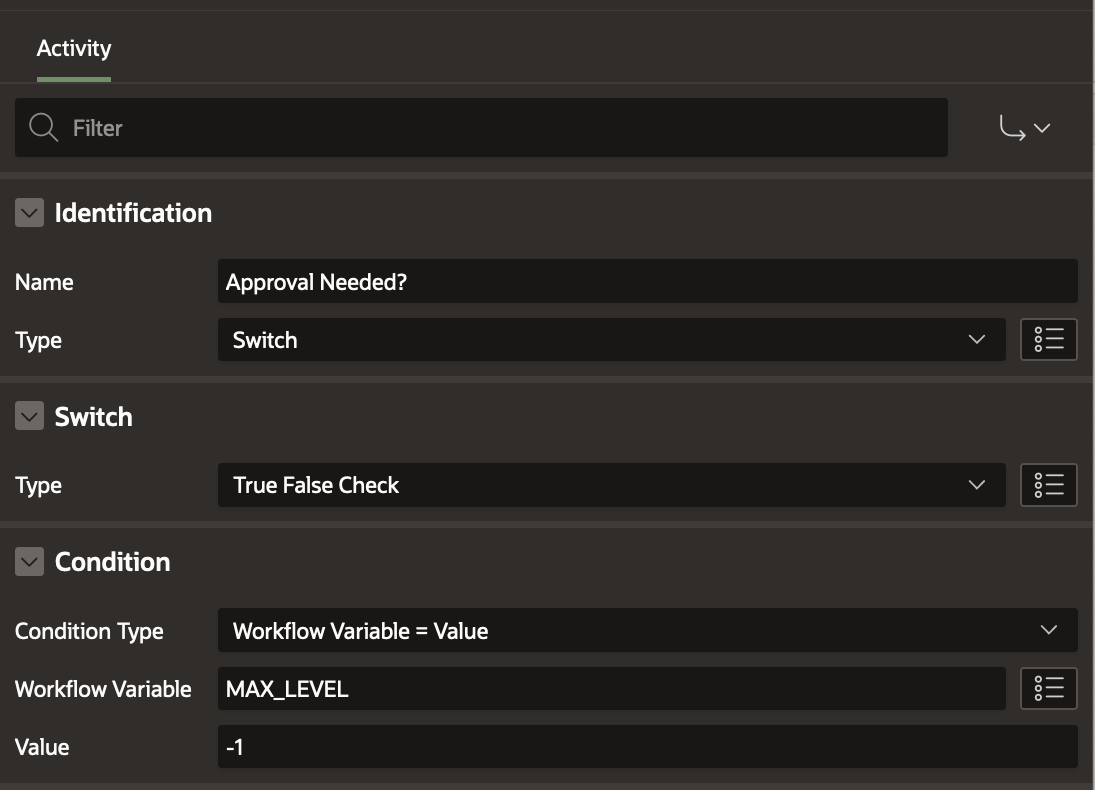Open the activity Type dropdown showing Switch

(610, 340)
